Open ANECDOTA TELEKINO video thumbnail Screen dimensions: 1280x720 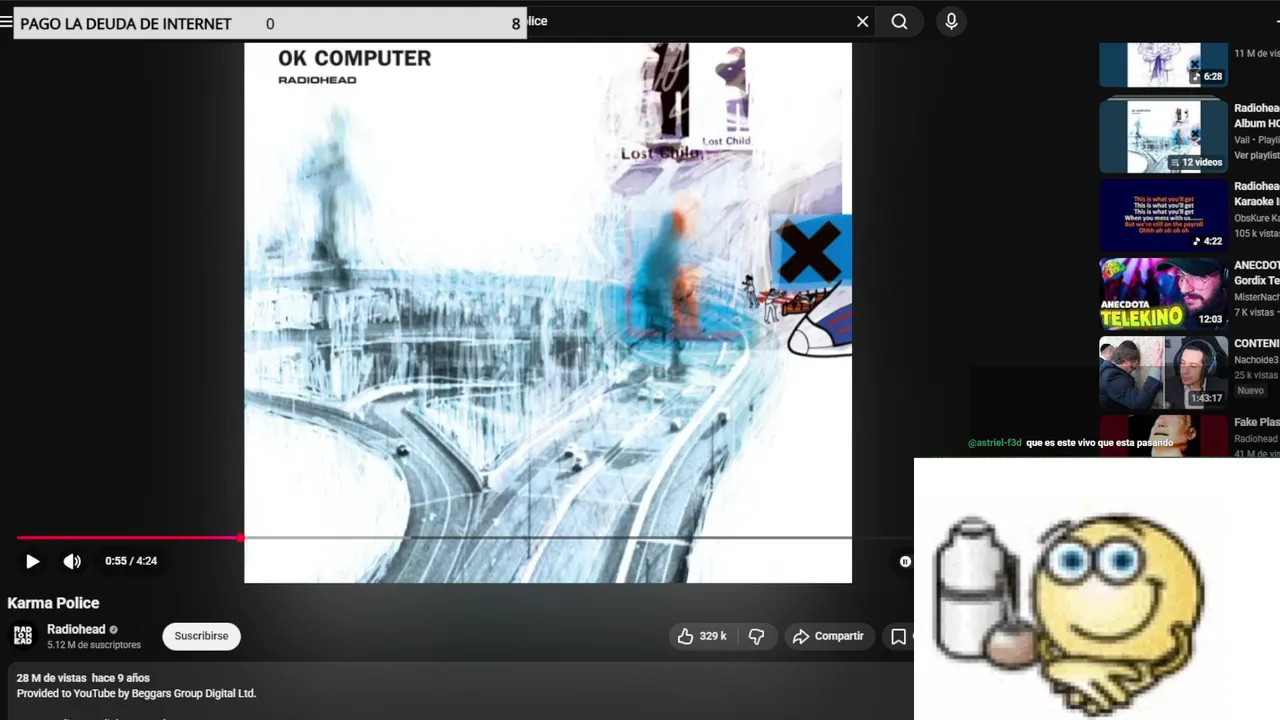click(x=1163, y=294)
